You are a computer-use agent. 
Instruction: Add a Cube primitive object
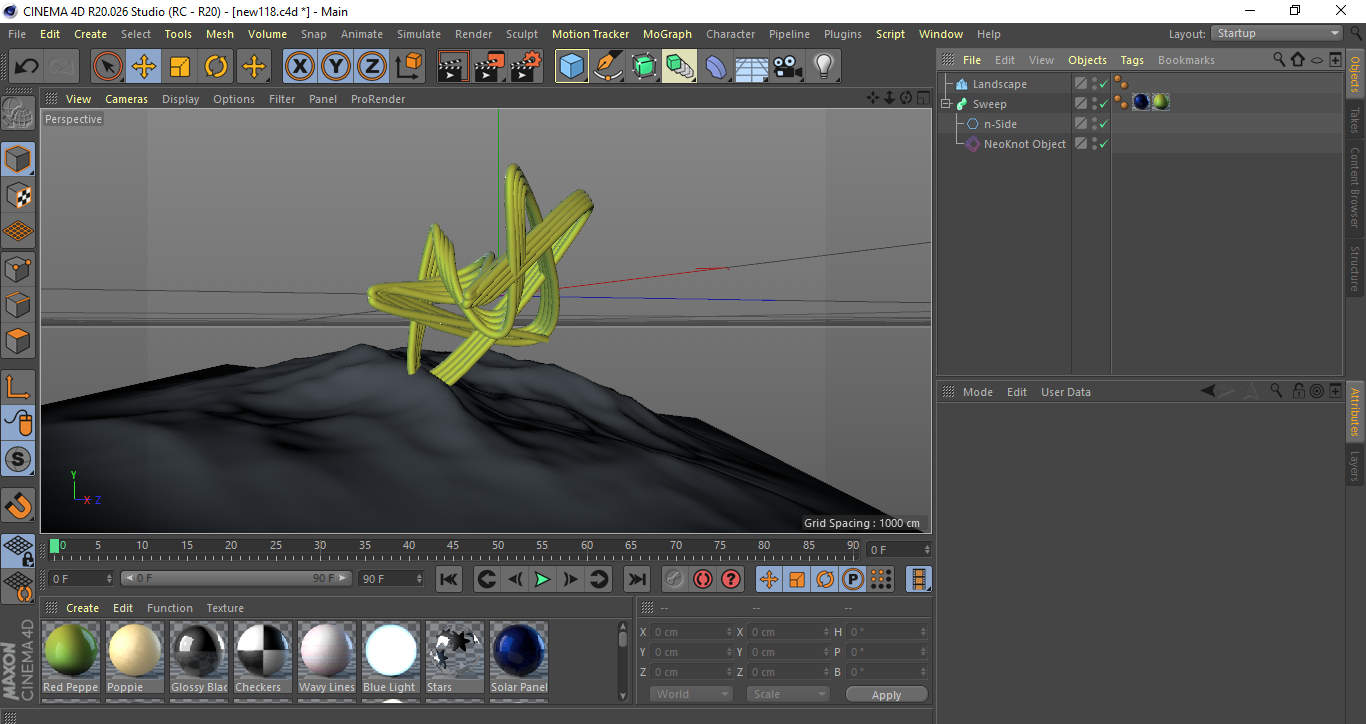pyautogui.click(x=572, y=67)
